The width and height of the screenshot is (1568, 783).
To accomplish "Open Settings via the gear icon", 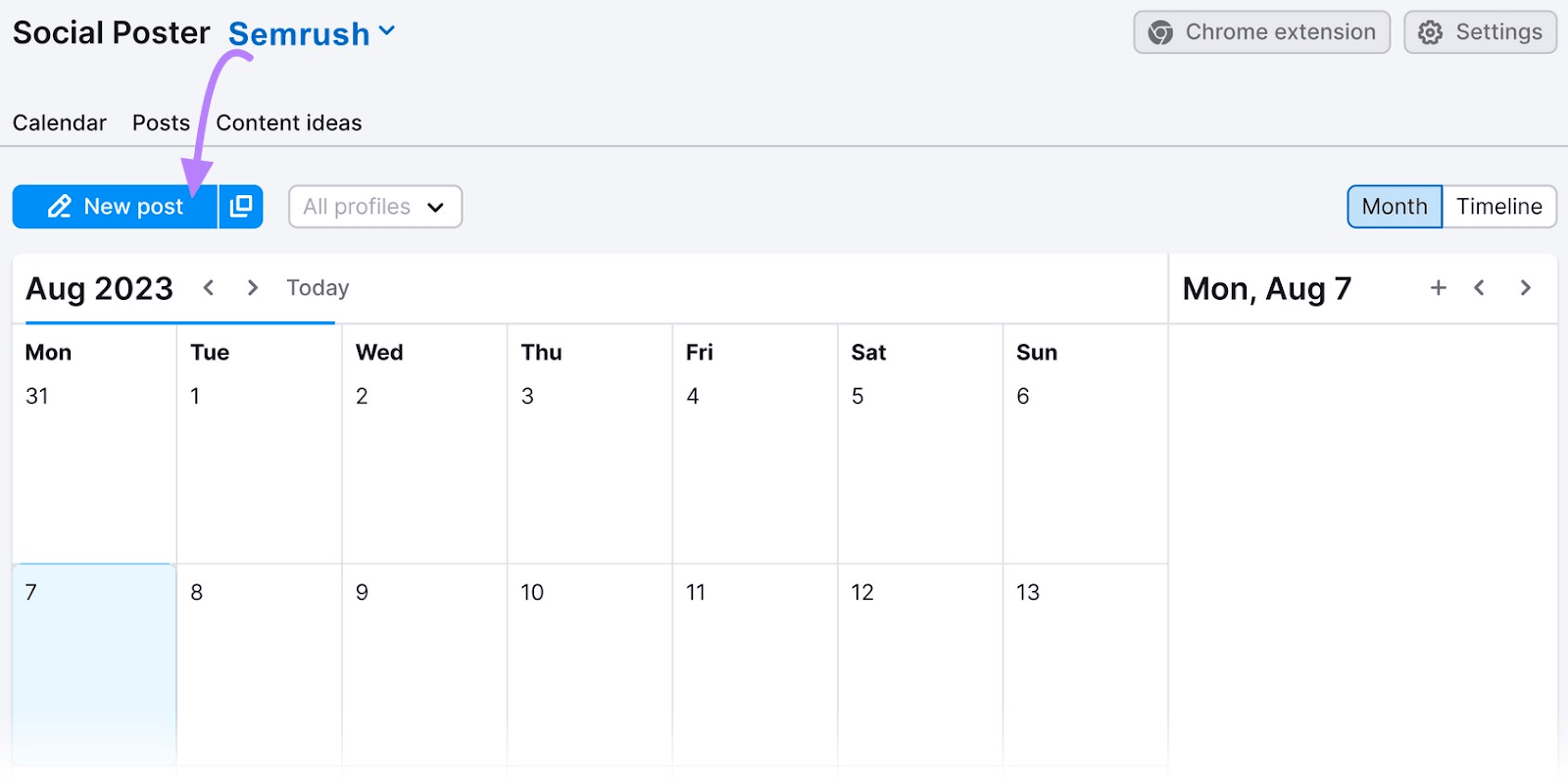I will (1430, 31).
